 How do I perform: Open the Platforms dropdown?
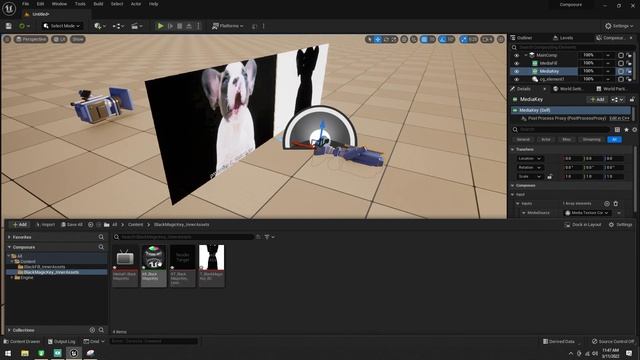click(228, 26)
